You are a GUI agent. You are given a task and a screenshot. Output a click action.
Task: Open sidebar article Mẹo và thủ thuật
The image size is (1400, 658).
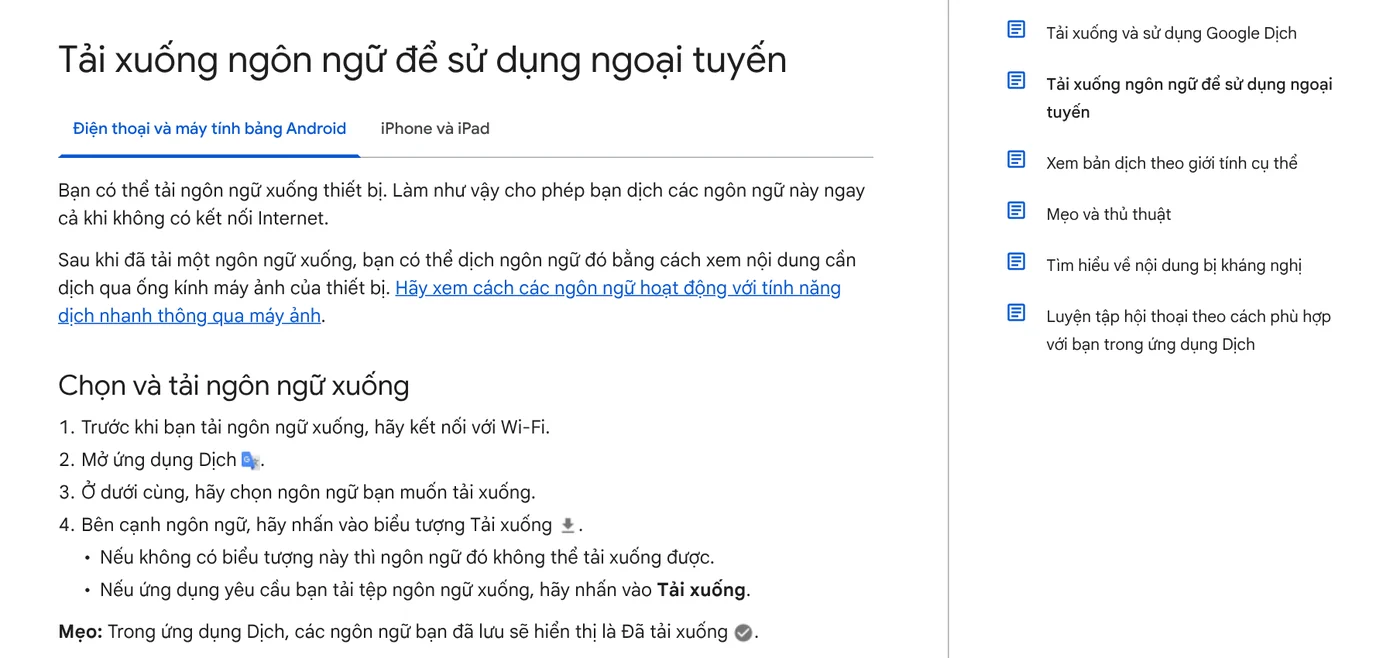pos(1108,214)
